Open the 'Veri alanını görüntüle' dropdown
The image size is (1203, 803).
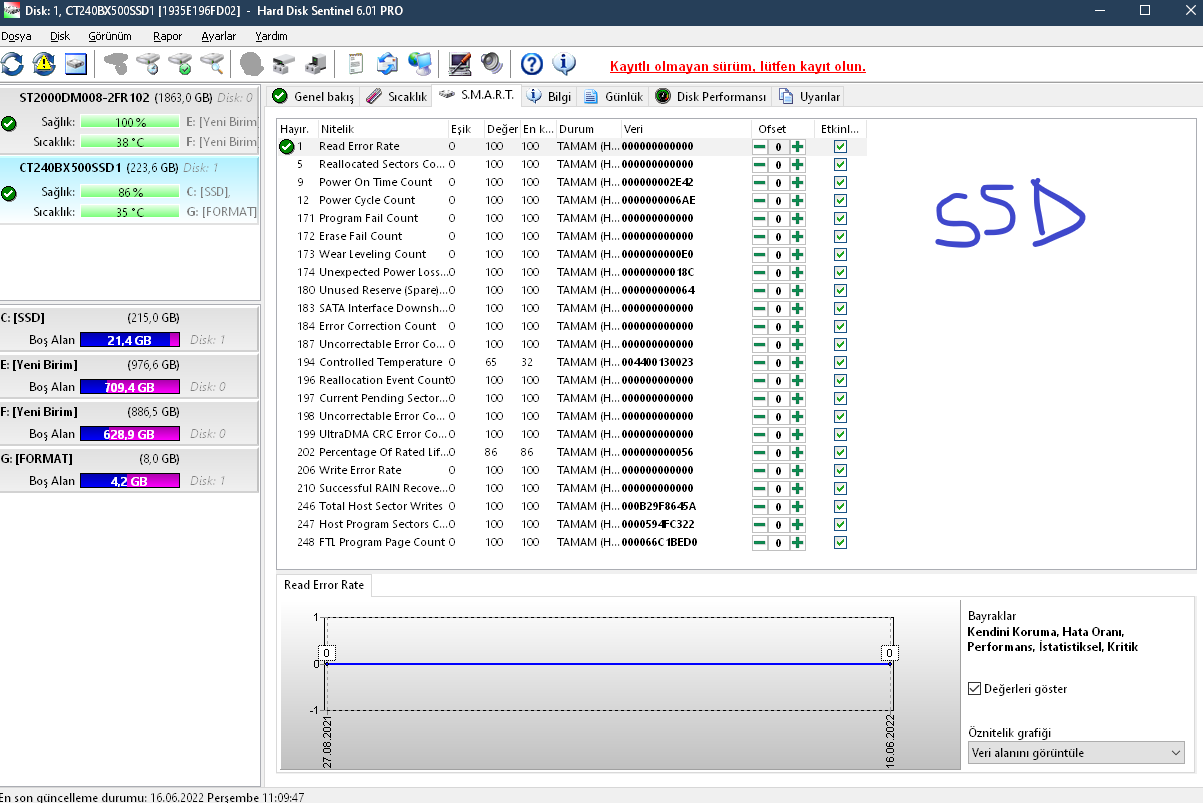1076,753
